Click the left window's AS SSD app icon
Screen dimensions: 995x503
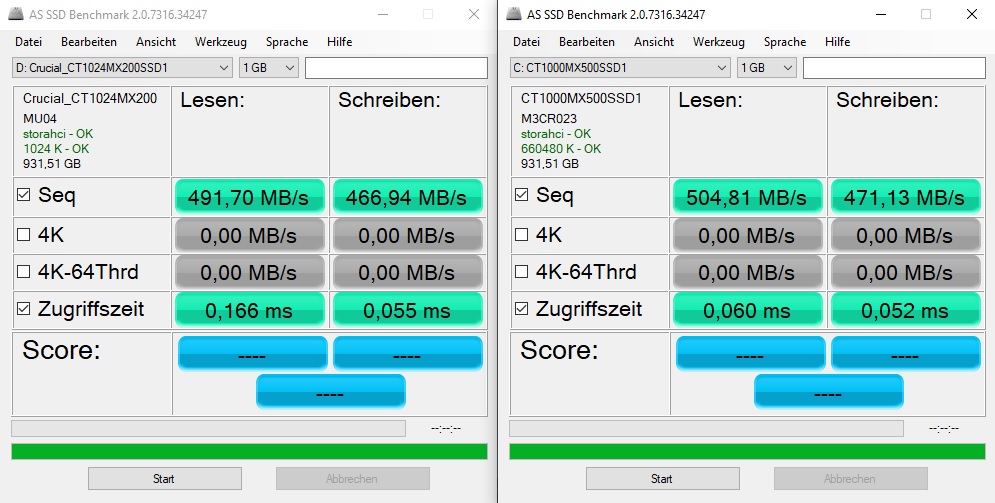[x=16, y=14]
